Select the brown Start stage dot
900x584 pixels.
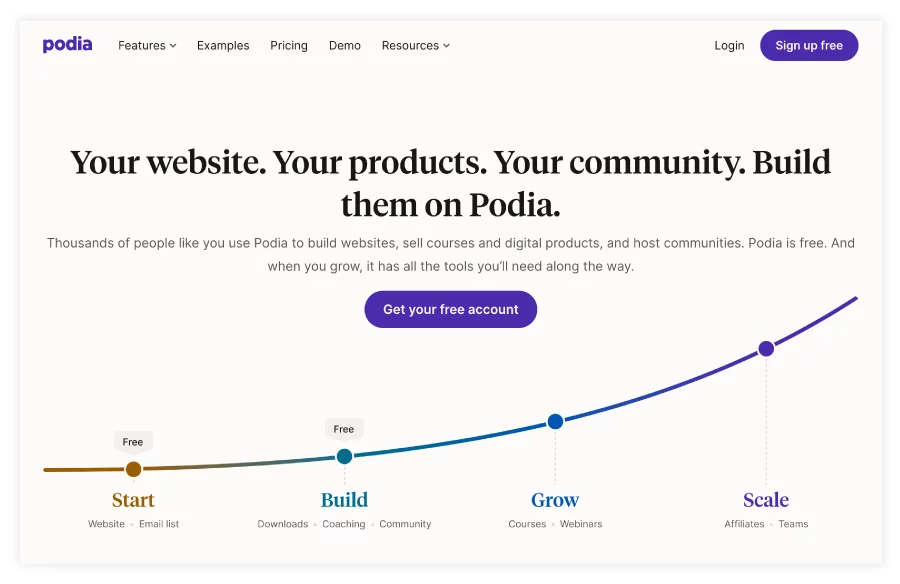133,469
